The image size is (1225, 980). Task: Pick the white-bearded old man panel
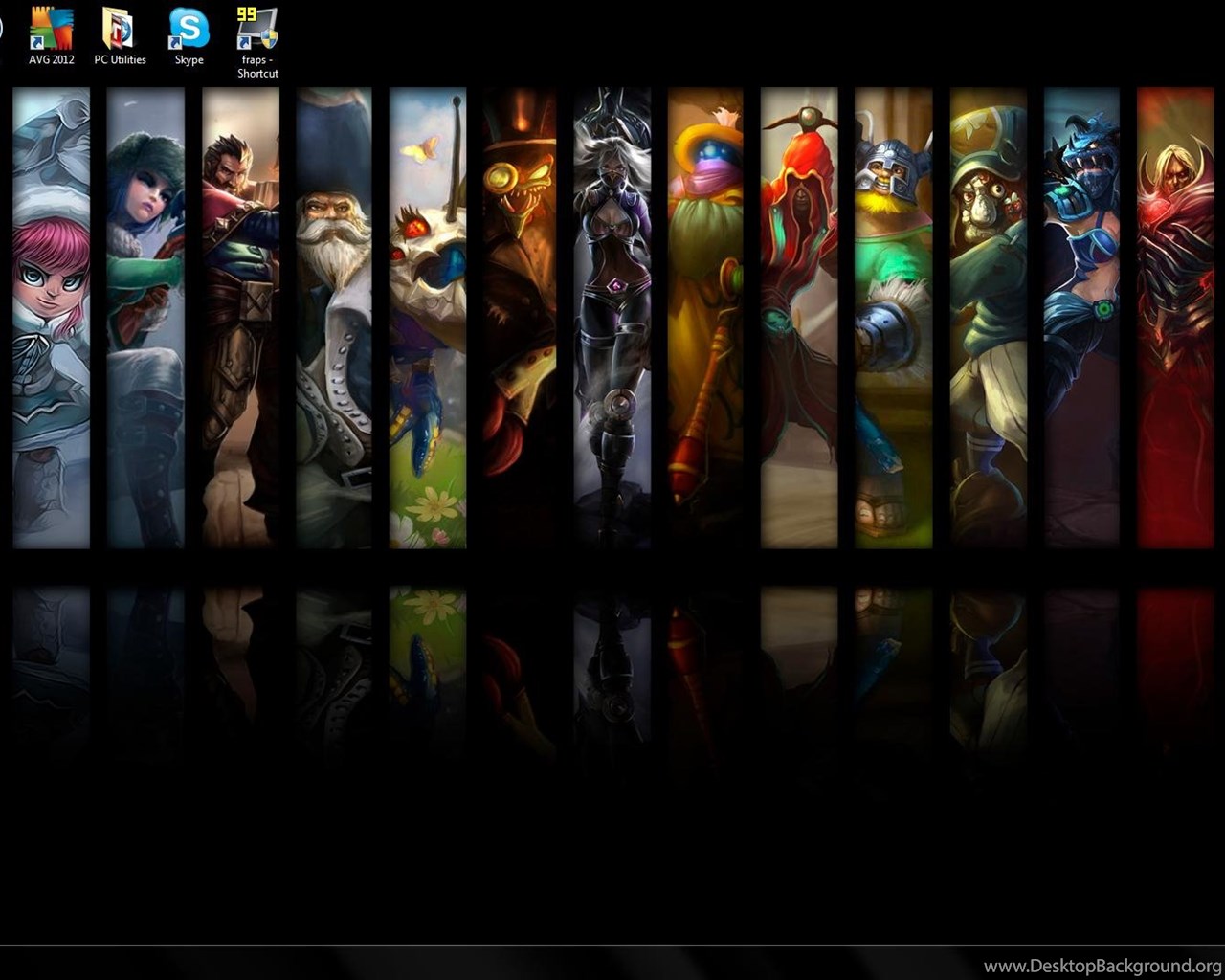334,316
